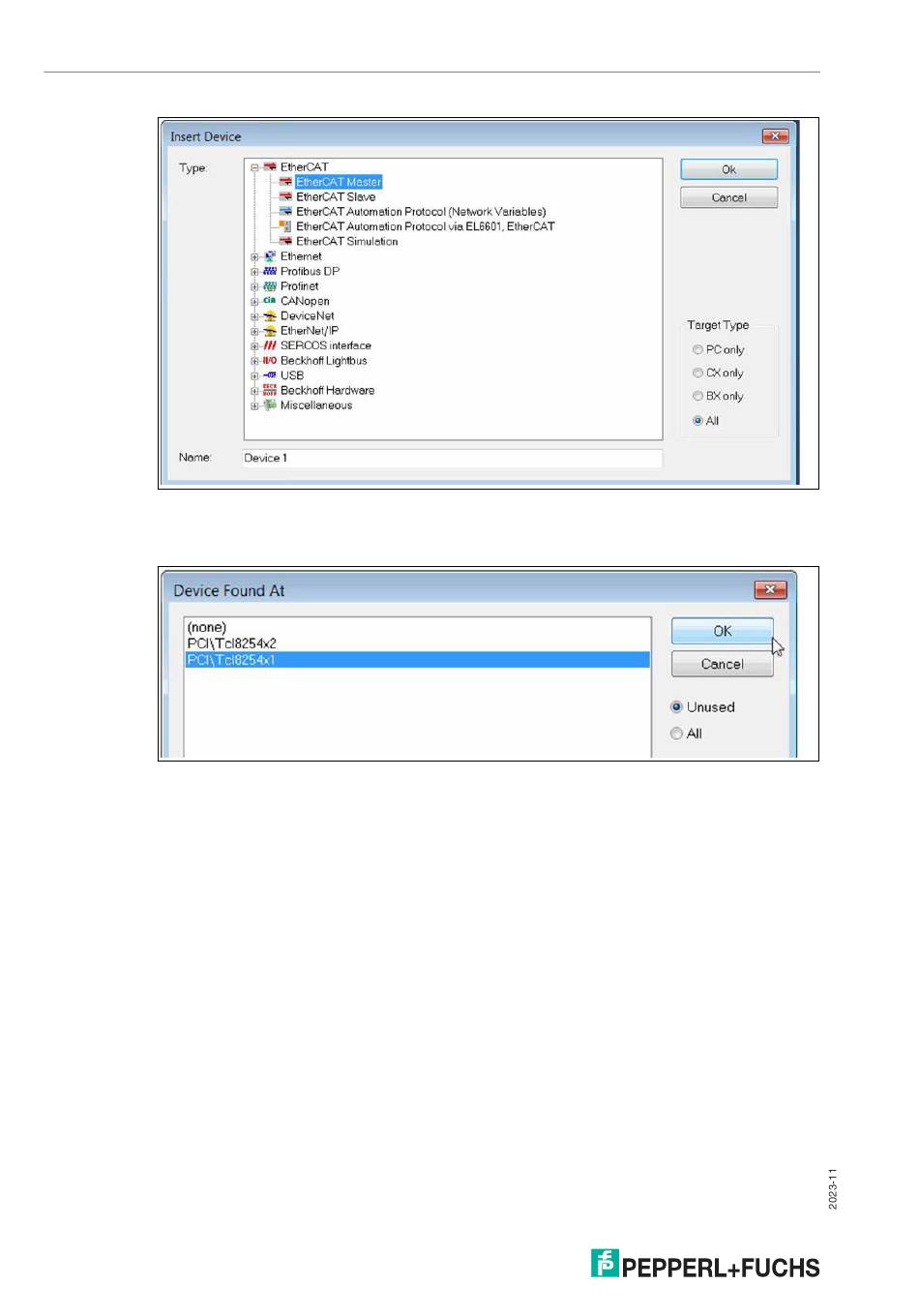This screenshot has height=1316, width=919.
Task: Click the Network Variables protocol icon
Action: pos(285,211)
